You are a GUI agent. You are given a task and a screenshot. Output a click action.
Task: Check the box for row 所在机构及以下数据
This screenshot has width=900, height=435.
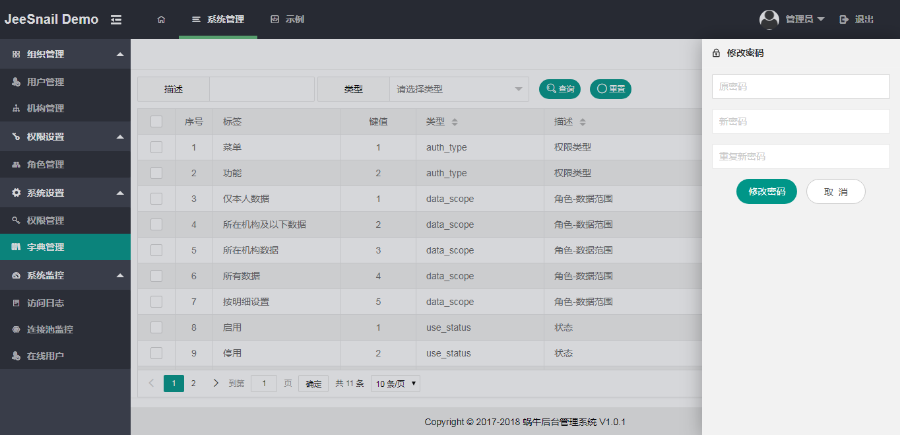pyautogui.click(x=156, y=224)
